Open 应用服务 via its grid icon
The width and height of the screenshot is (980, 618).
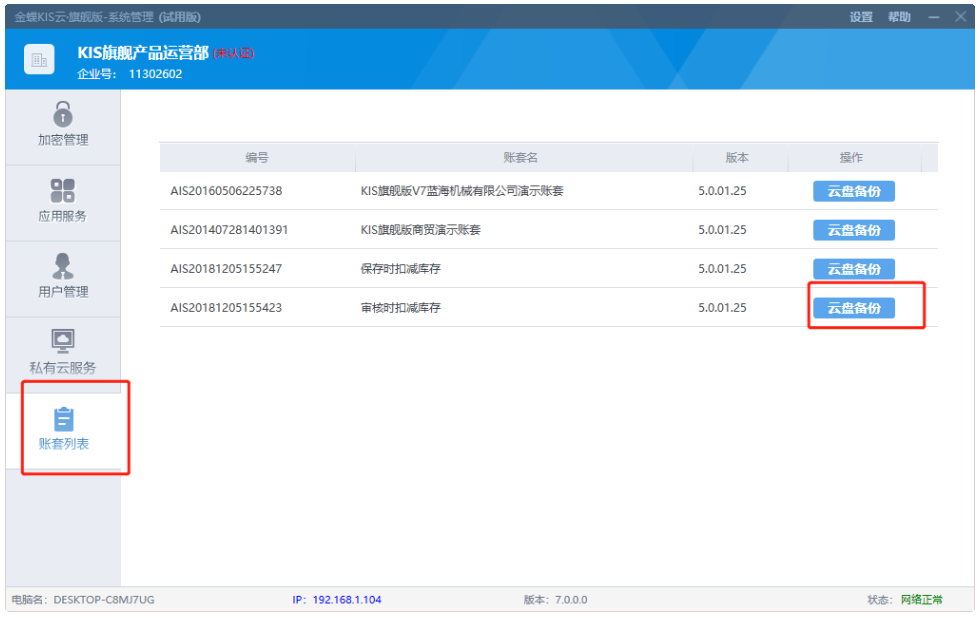[x=63, y=190]
